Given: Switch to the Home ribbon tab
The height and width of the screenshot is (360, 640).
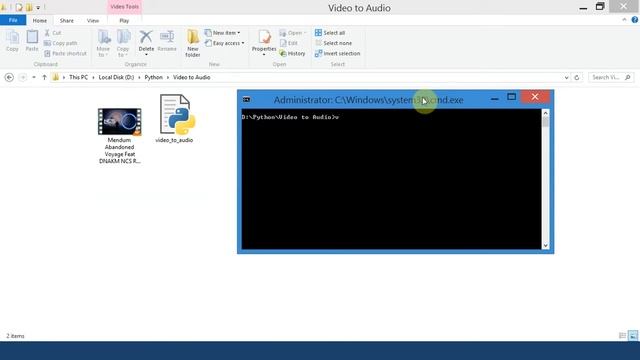Looking at the screenshot, I should [x=40, y=20].
